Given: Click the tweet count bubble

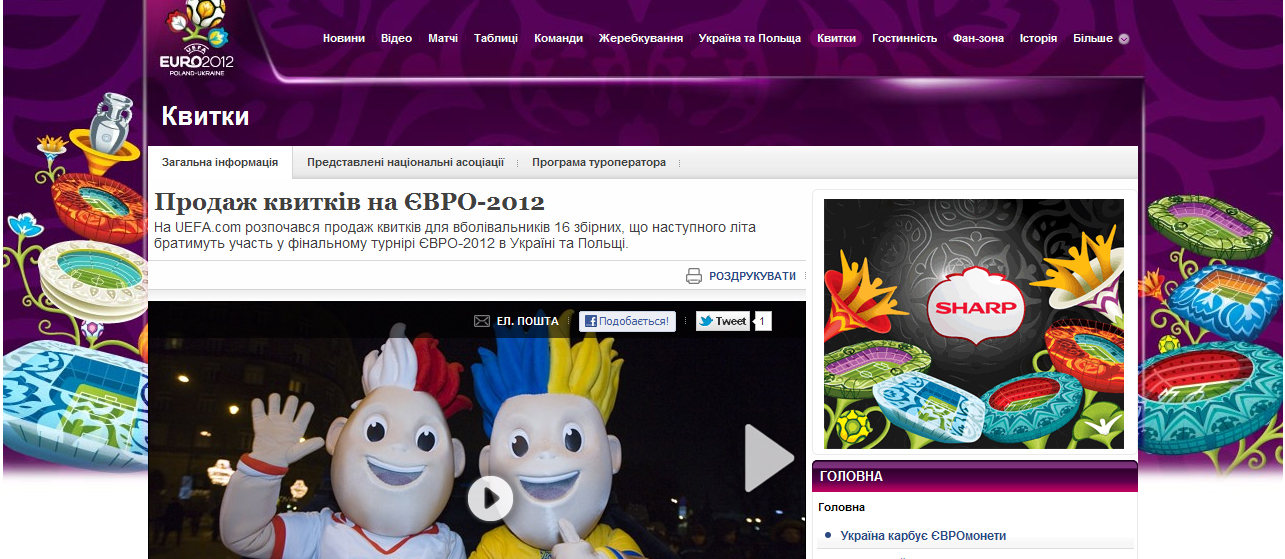Looking at the screenshot, I should (x=762, y=321).
